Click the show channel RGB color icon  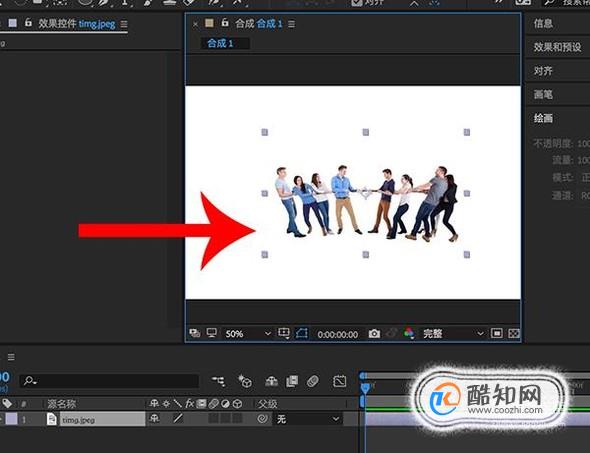click(409, 333)
